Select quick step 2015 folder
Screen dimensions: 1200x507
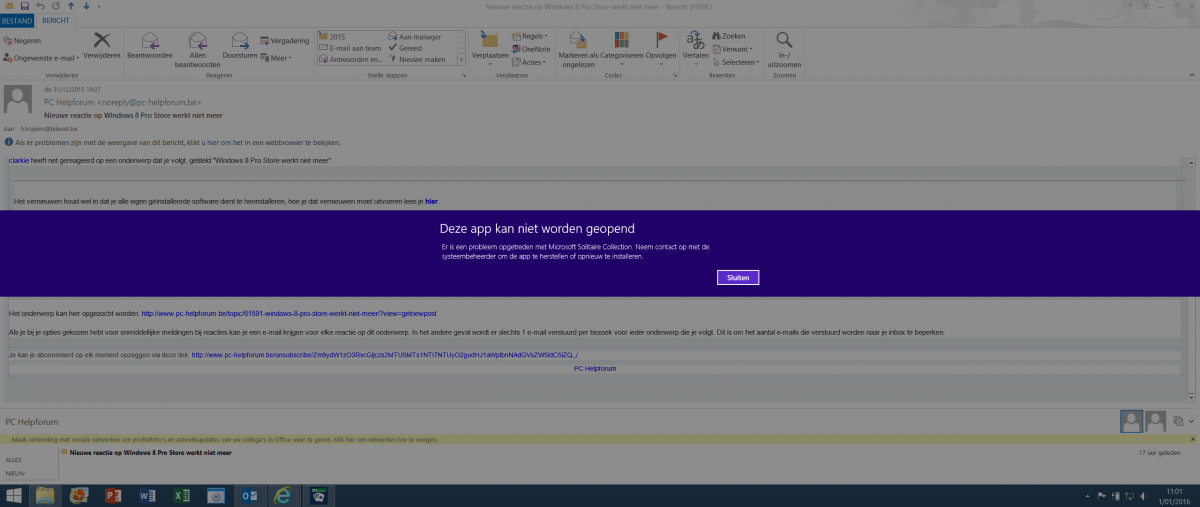[337, 36]
